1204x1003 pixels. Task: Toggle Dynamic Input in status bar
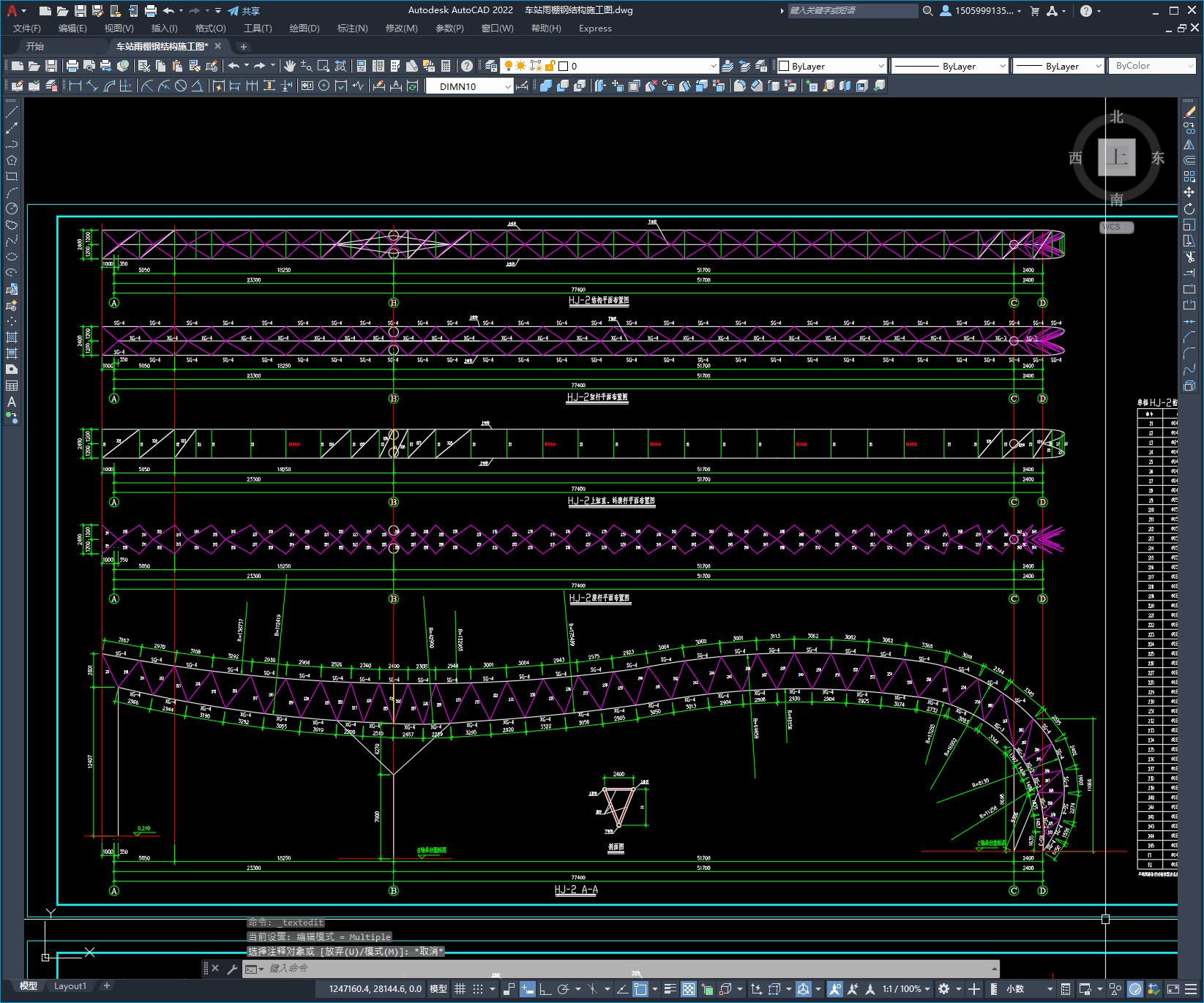coord(528,989)
